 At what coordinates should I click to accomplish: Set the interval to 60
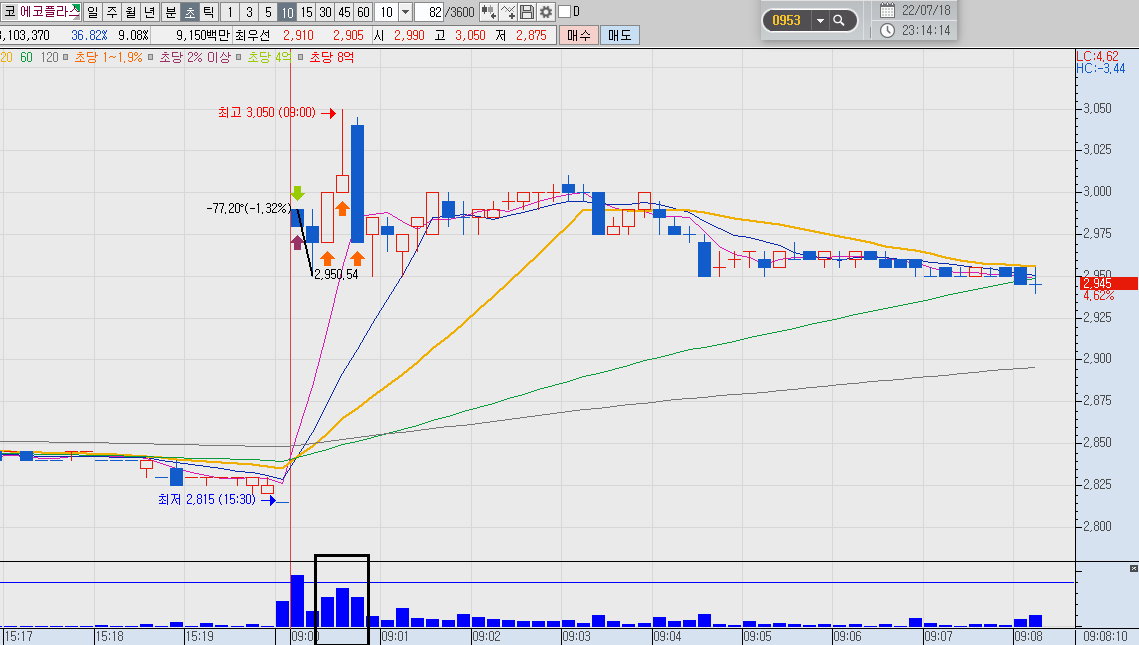point(363,12)
